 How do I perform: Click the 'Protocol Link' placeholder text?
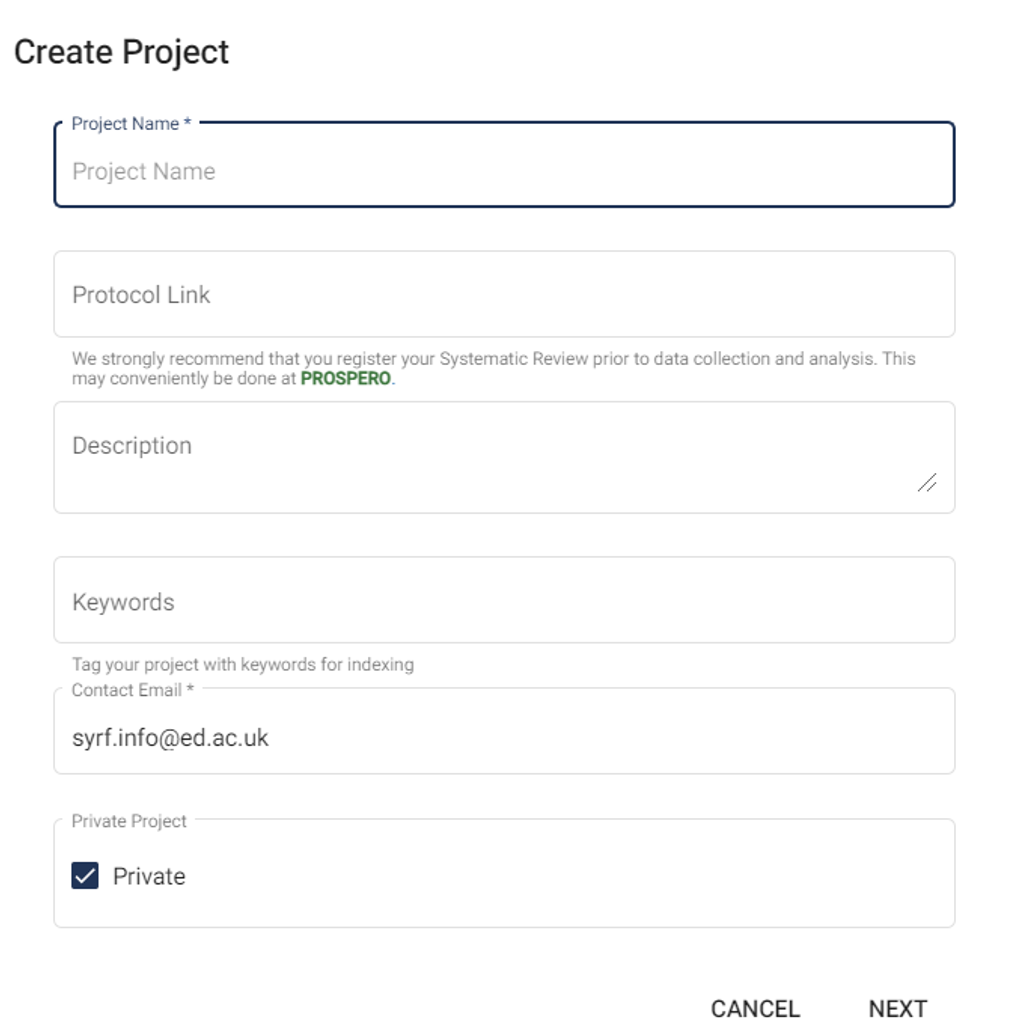point(141,294)
